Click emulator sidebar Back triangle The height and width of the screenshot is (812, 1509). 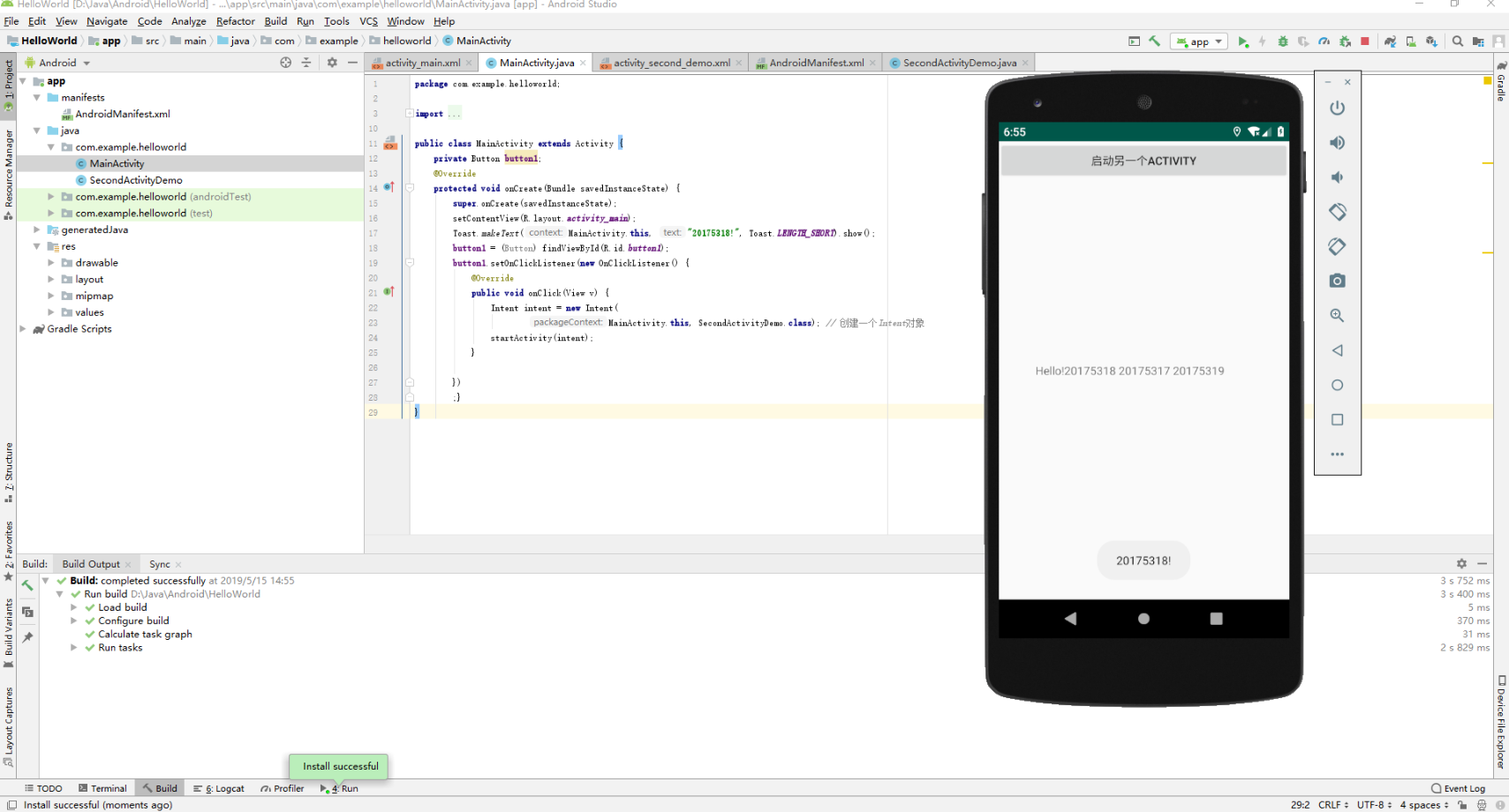pos(1338,350)
